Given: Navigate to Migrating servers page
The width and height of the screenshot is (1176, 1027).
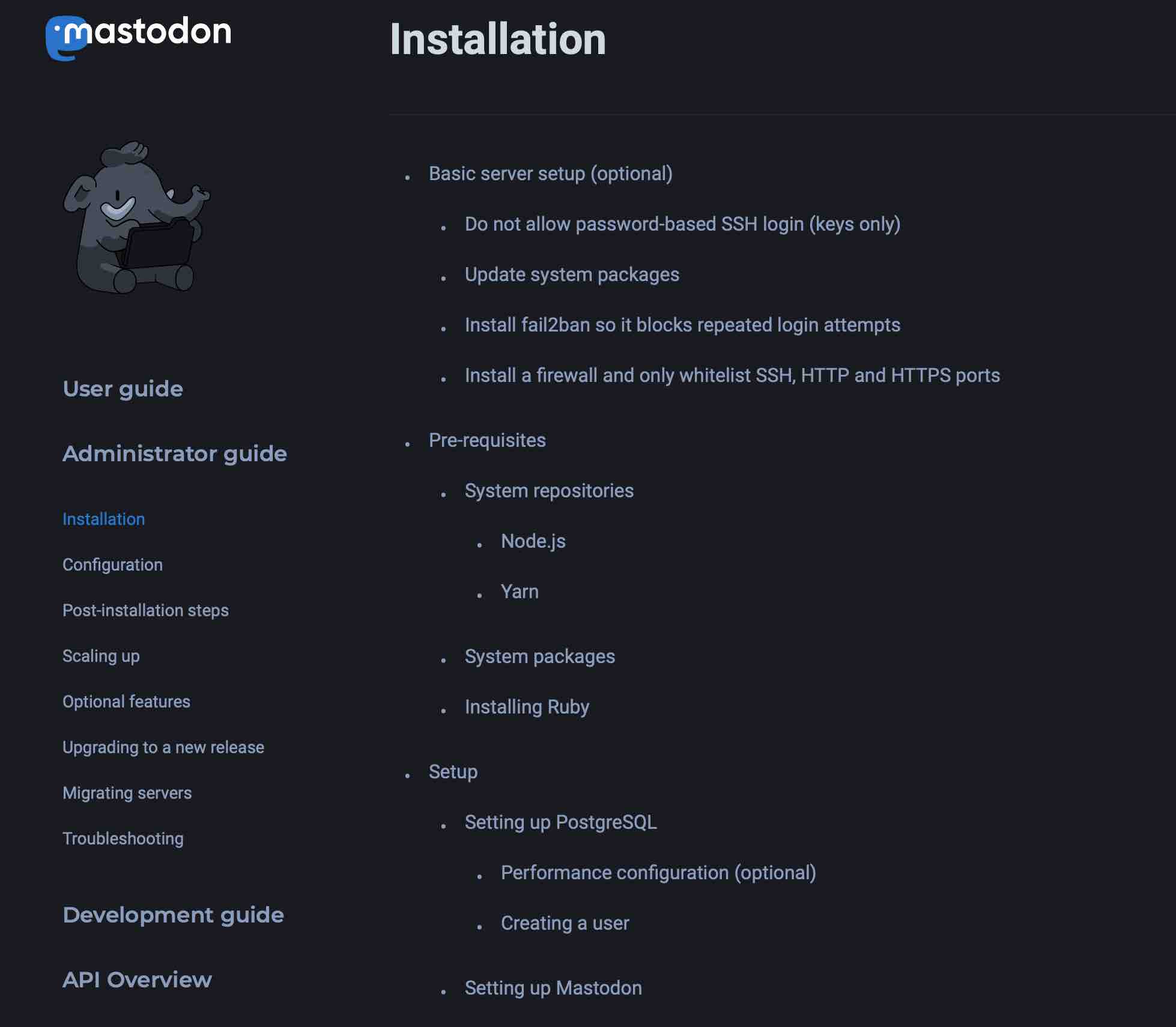Looking at the screenshot, I should 127,793.
